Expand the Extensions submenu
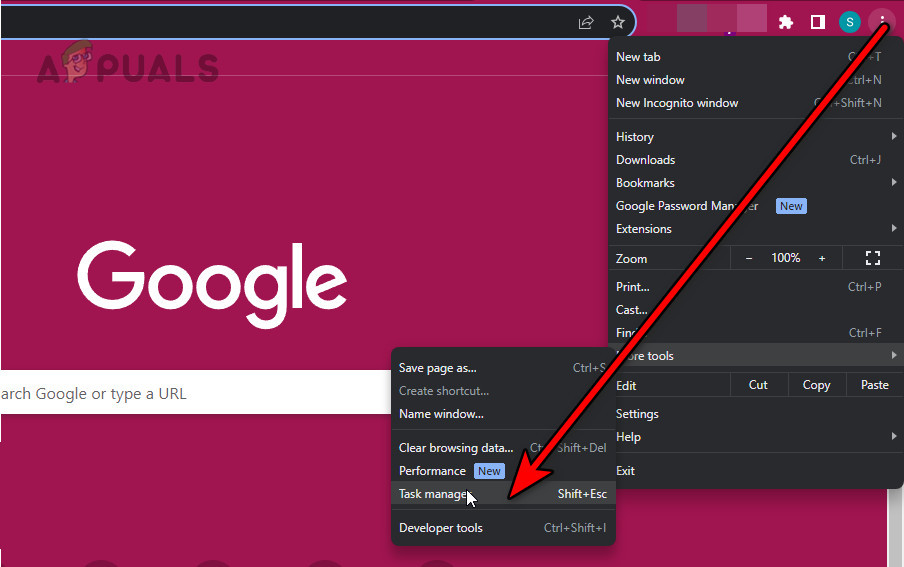The height and width of the screenshot is (567, 904). [x=756, y=229]
